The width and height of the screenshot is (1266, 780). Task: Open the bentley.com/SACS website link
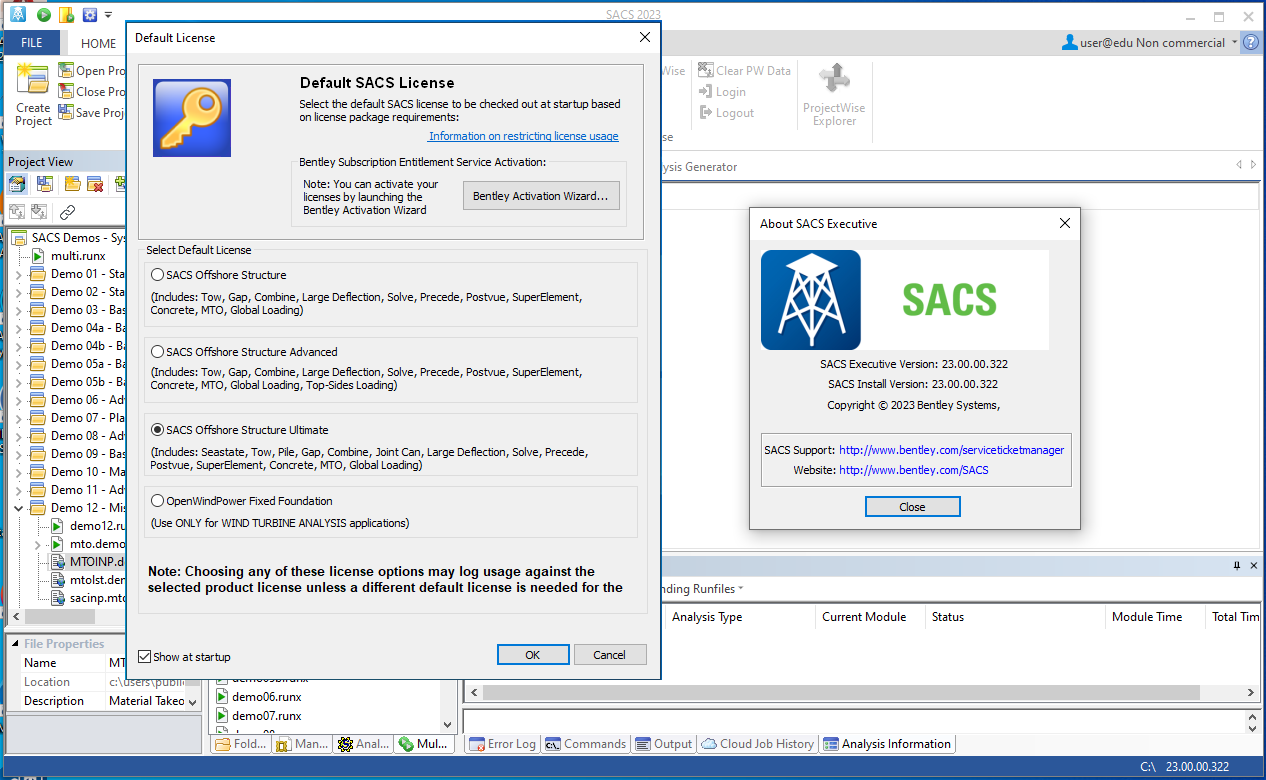(914, 470)
